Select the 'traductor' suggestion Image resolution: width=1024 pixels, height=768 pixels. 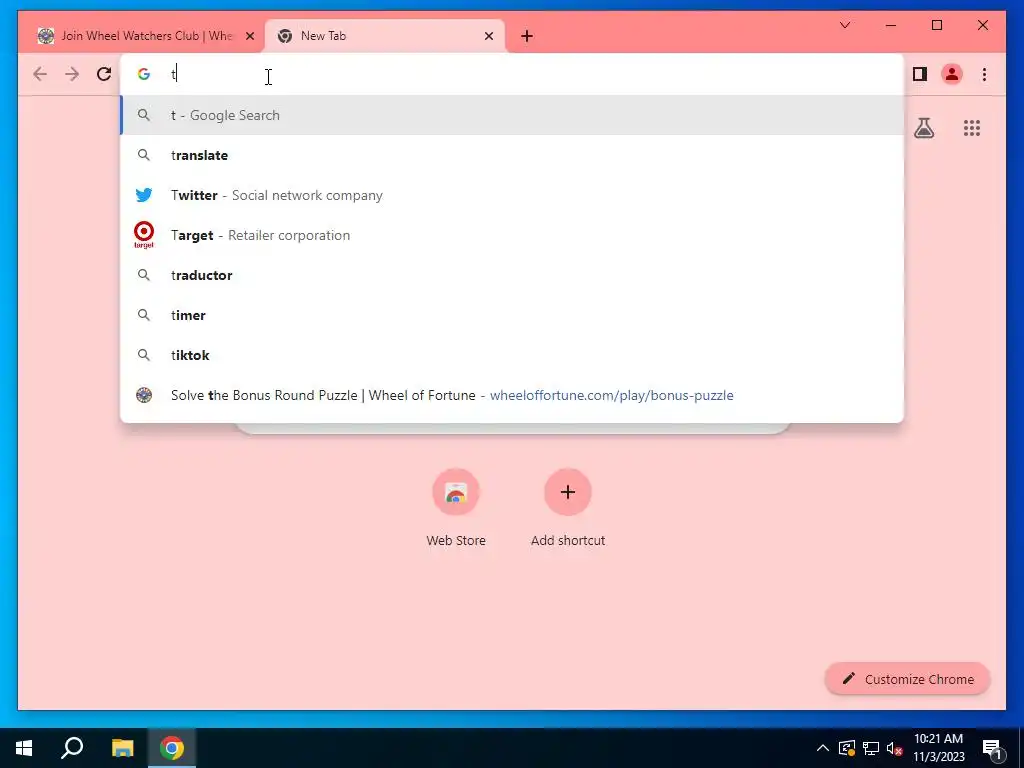(x=512, y=275)
